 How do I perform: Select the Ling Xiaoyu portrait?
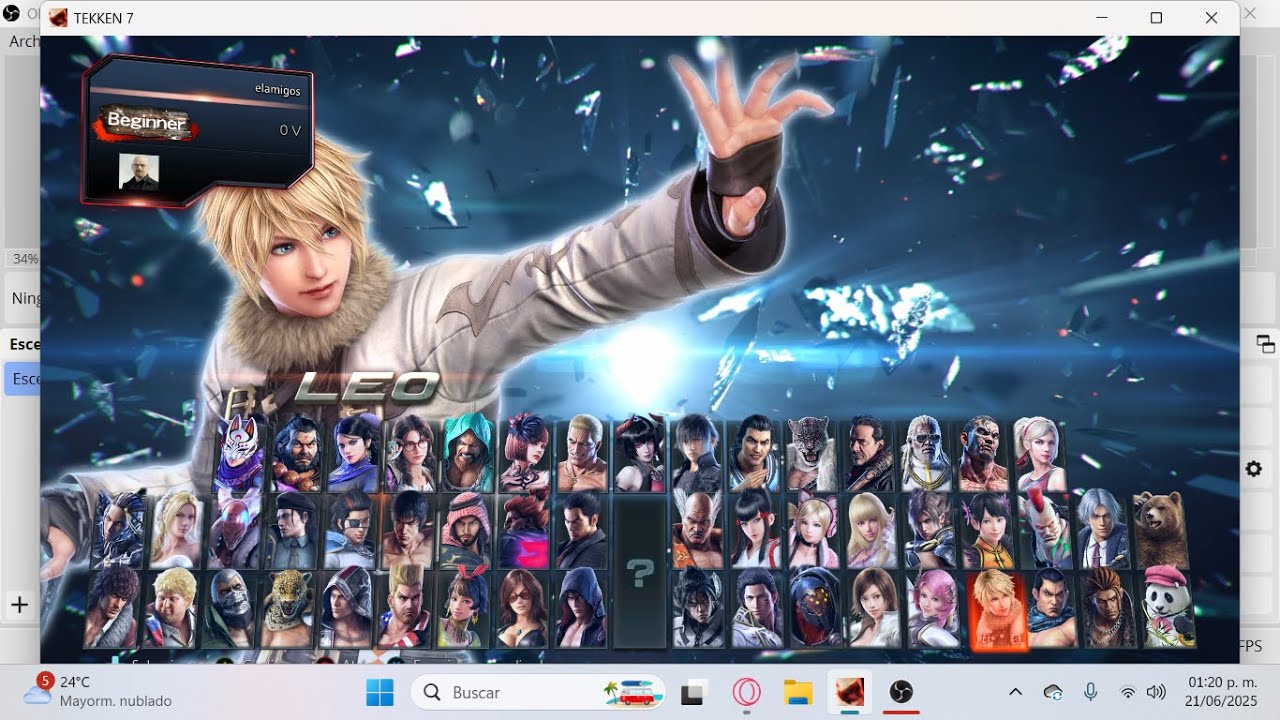pos(988,530)
